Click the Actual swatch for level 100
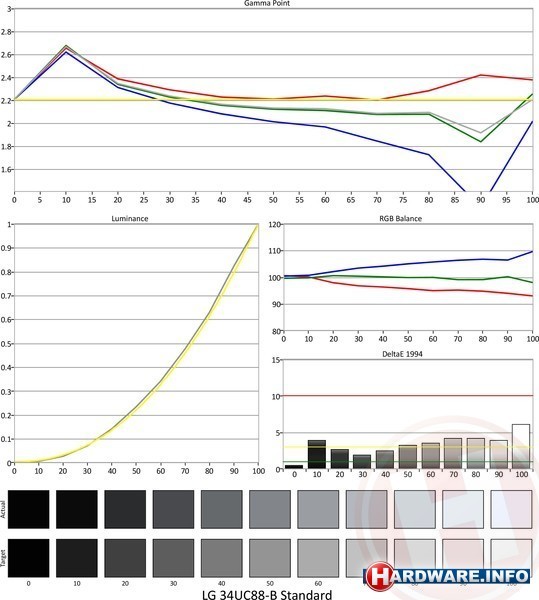 pos(511,509)
